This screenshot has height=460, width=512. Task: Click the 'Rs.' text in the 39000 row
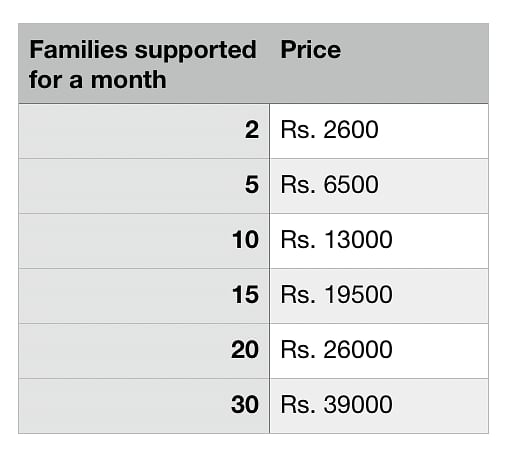point(298,405)
